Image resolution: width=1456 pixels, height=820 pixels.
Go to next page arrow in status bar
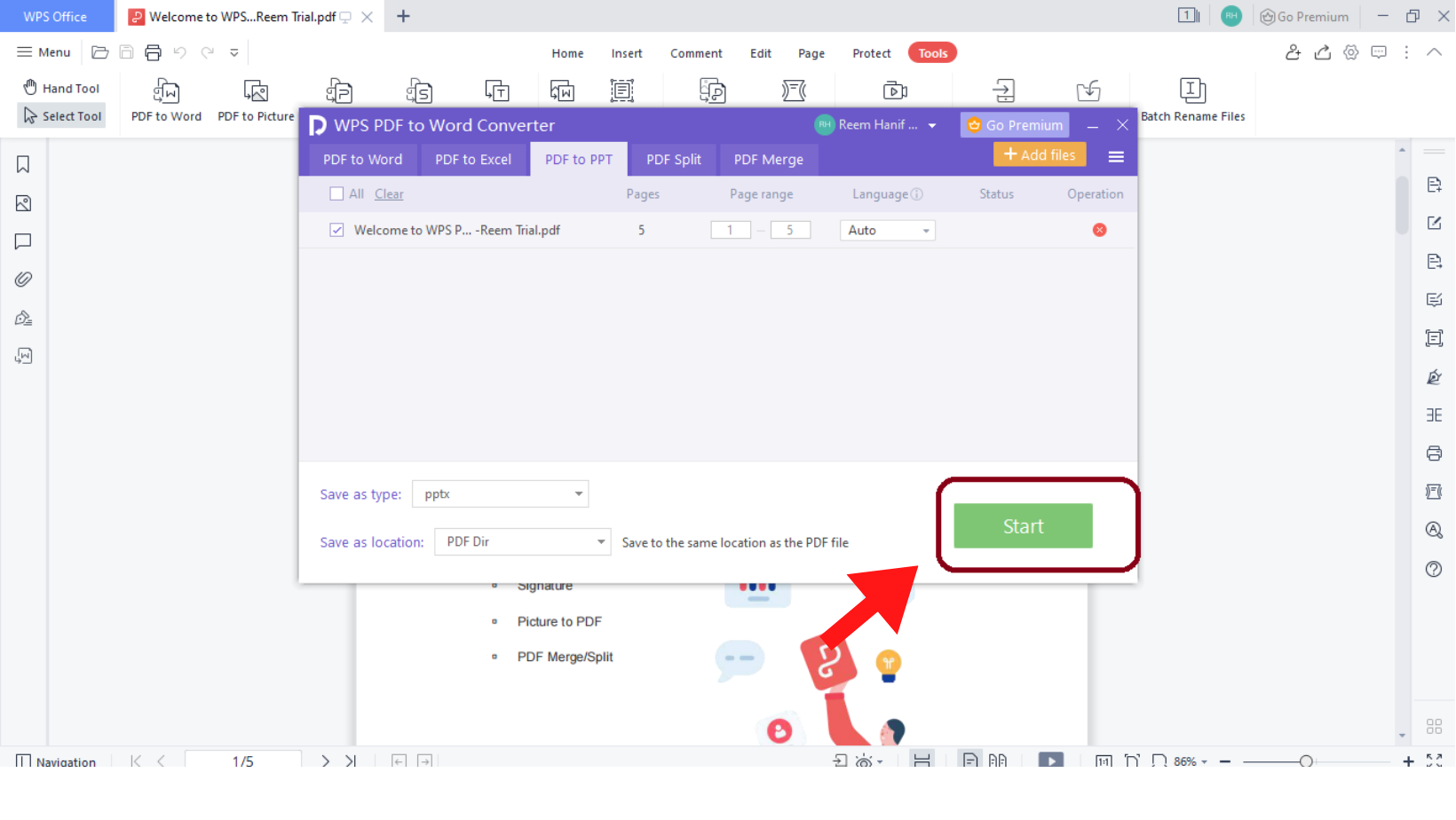click(x=325, y=761)
